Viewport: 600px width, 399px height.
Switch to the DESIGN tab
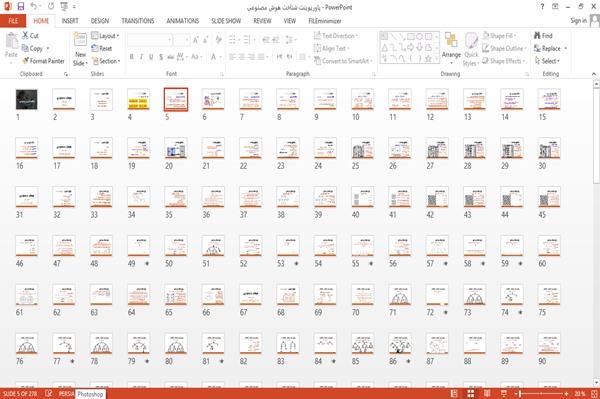[x=100, y=21]
